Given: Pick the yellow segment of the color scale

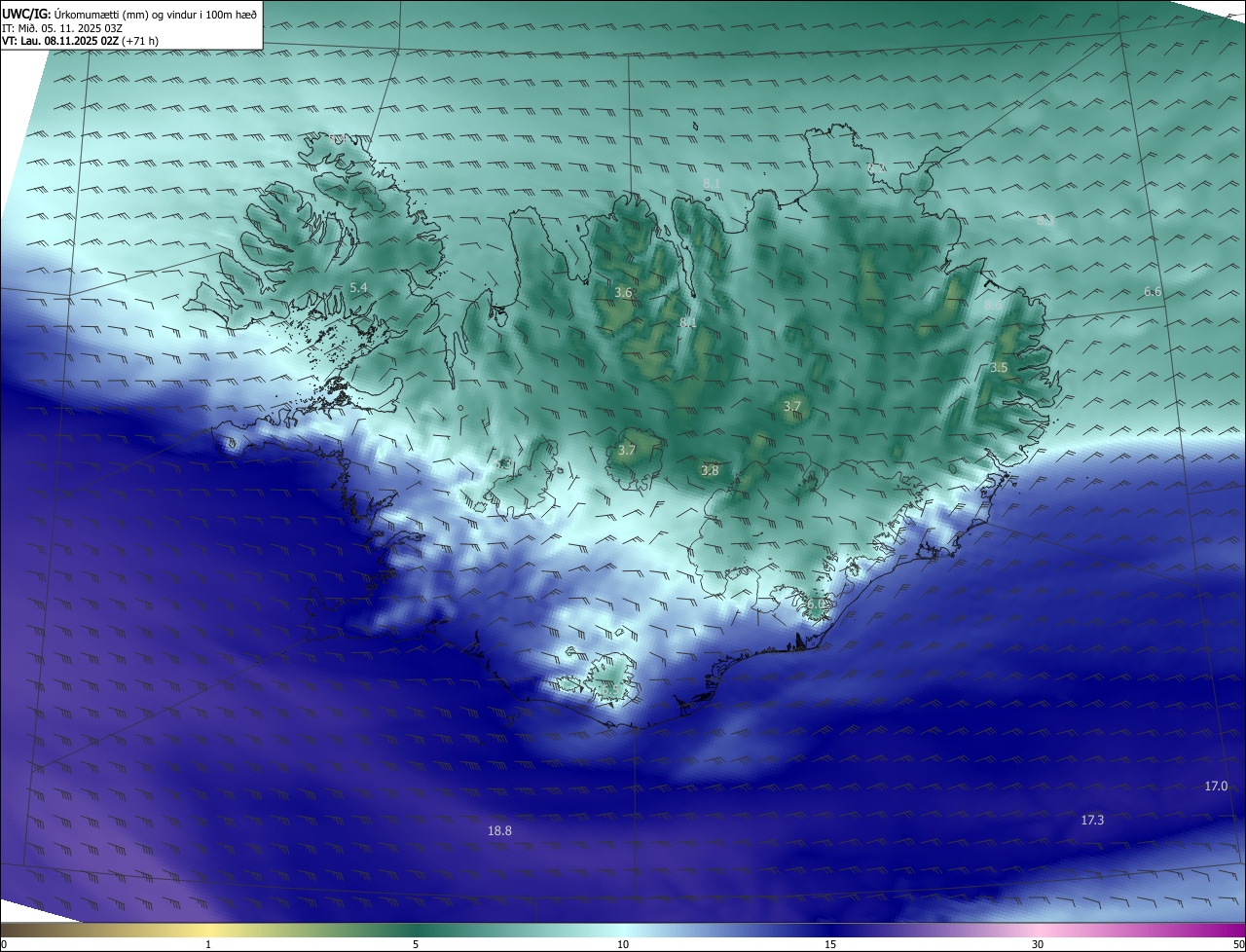Looking at the screenshot, I should click(x=209, y=930).
